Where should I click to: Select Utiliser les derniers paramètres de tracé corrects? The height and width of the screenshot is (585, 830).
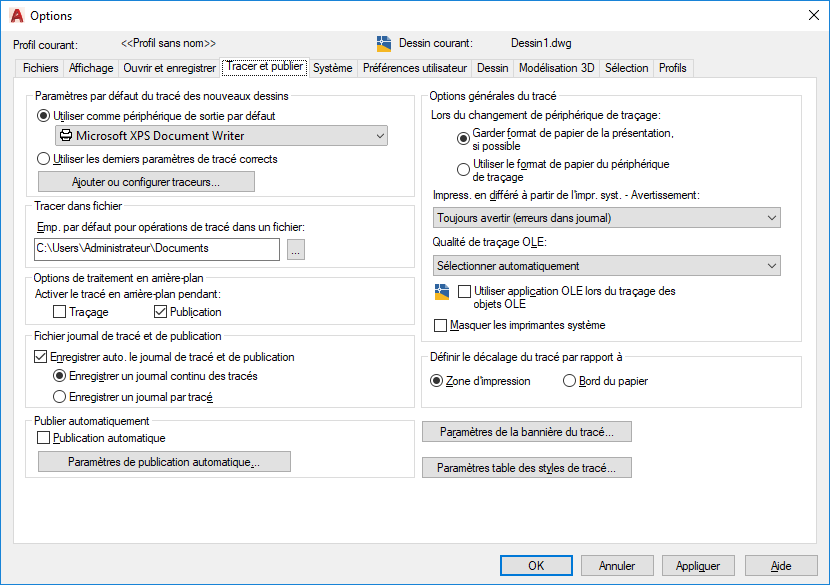pyautogui.click(x=43, y=158)
